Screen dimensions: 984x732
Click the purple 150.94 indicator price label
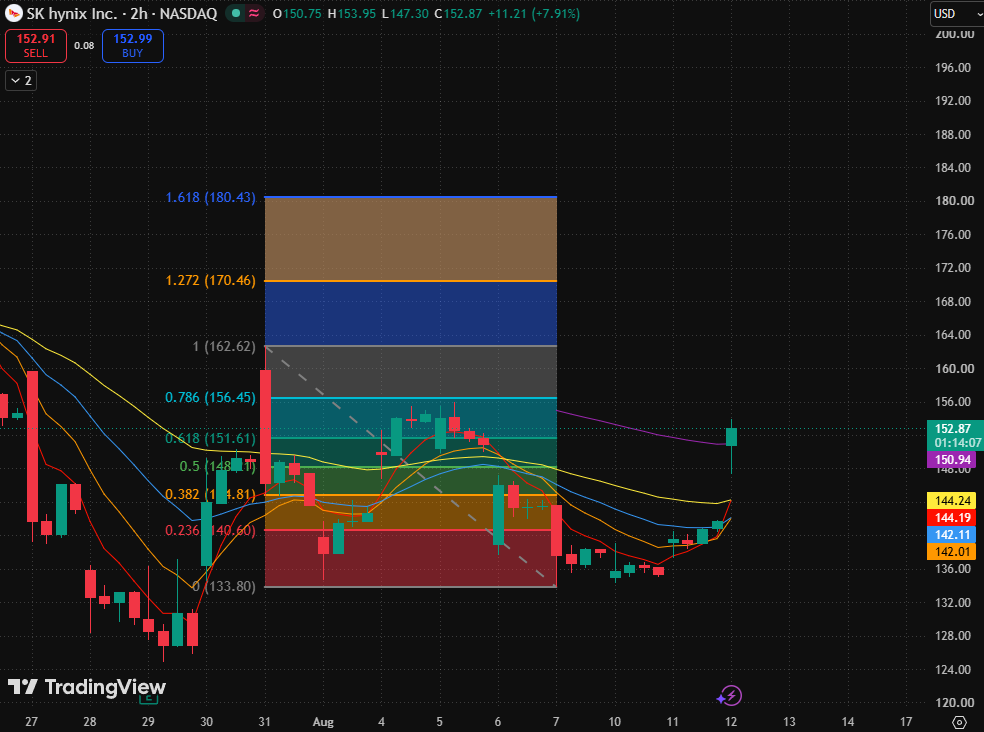[x=951, y=460]
